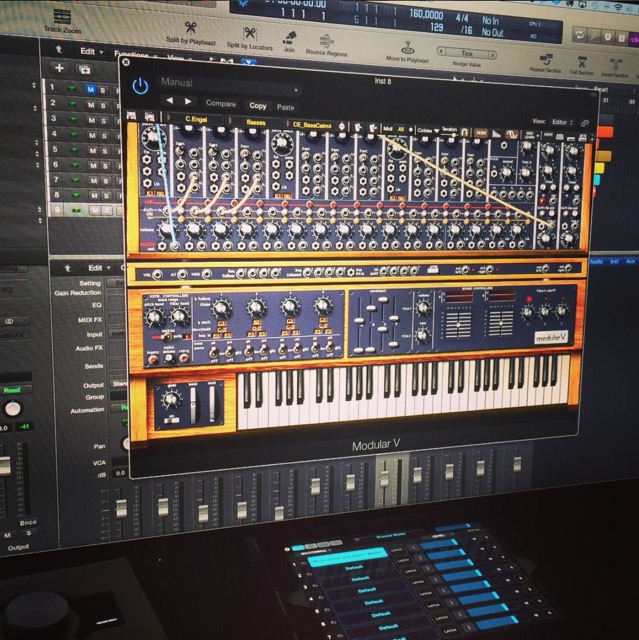Viewport: 639px width, 640px height.
Task: Click the Modular V save-as icon
Action: click(150, 117)
